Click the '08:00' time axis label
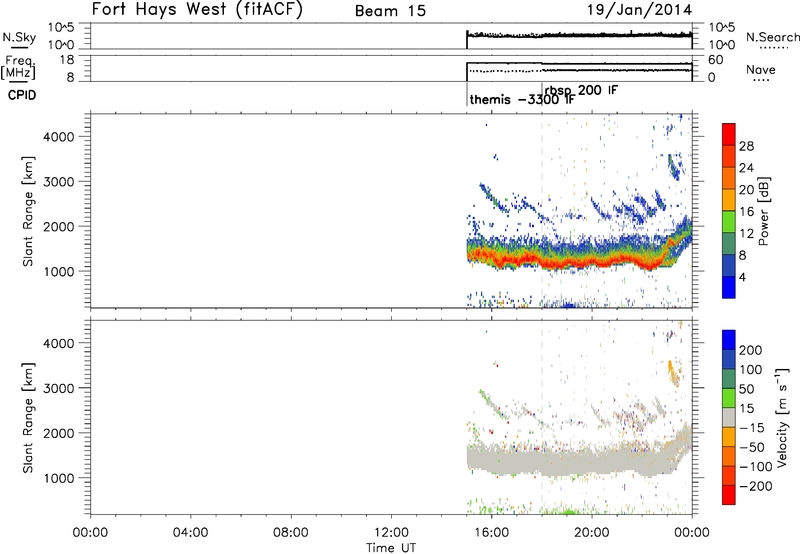This screenshot has height=554, width=800. click(x=291, y=533)
